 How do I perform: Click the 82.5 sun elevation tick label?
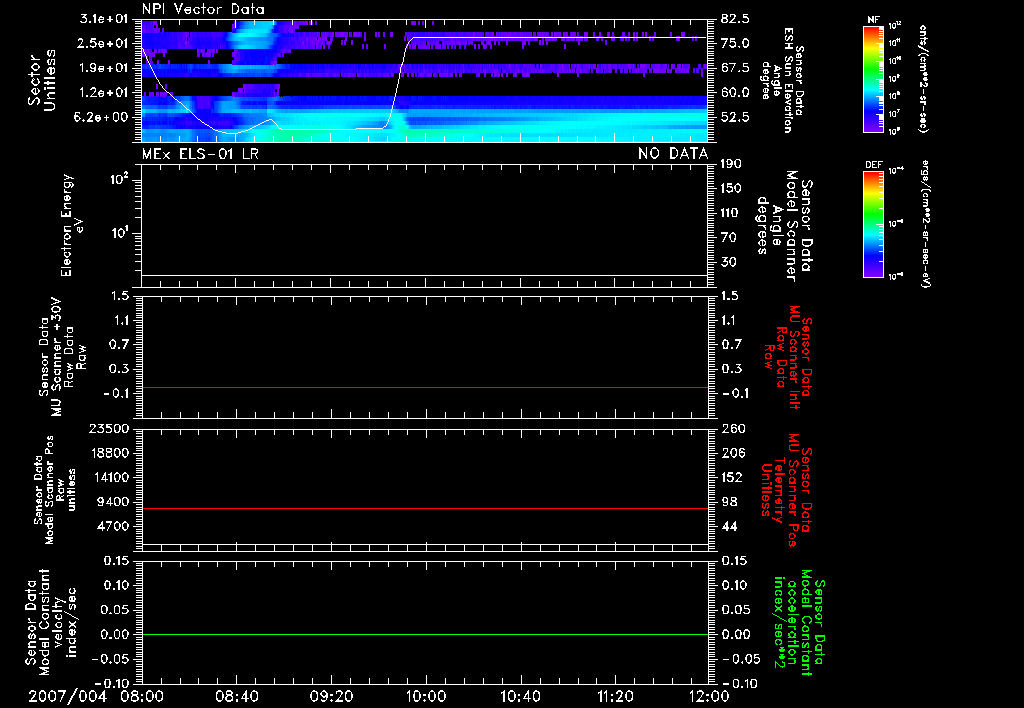point(735,18)
